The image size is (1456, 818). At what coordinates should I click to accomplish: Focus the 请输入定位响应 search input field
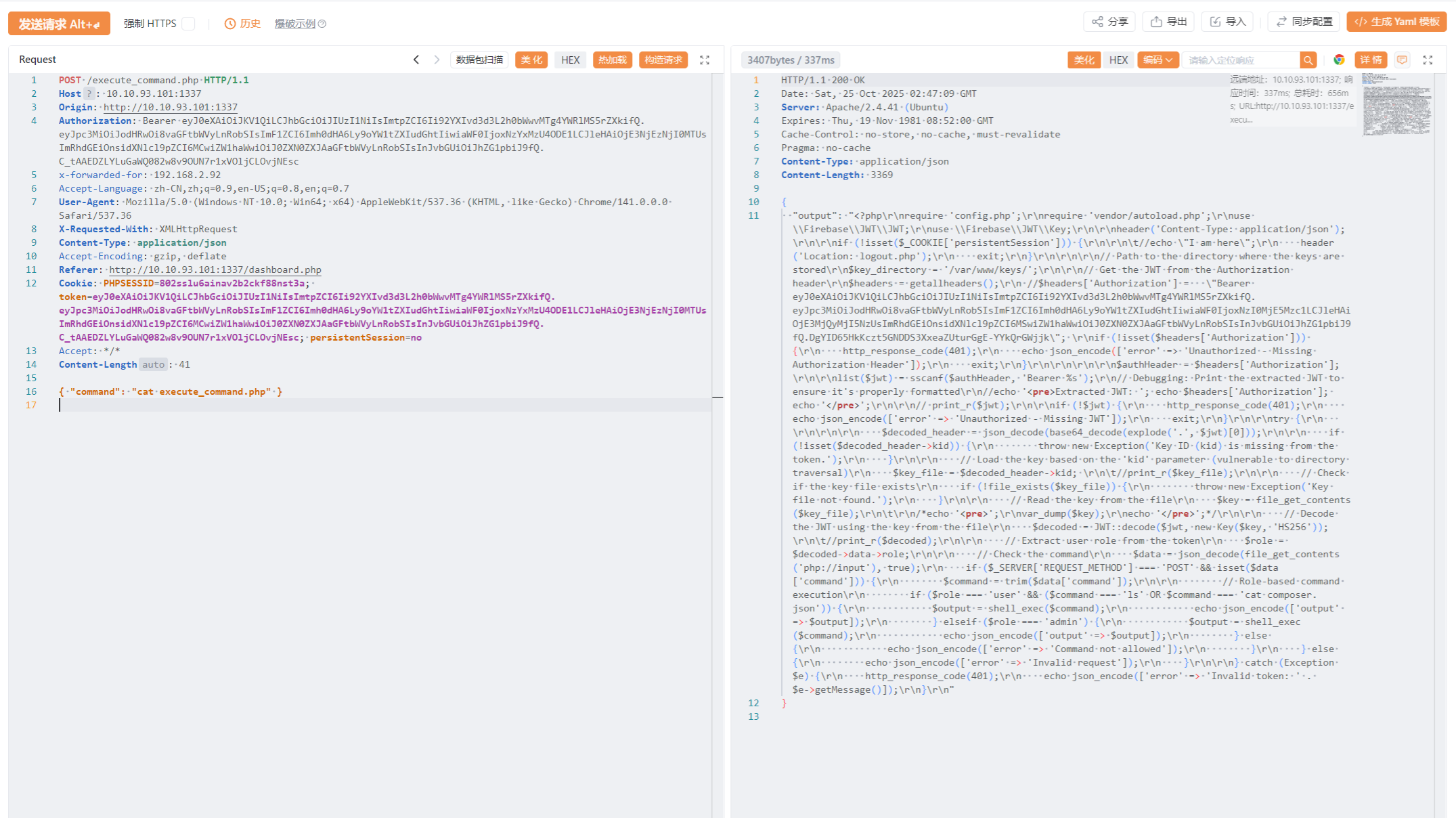coord(1241,60)
